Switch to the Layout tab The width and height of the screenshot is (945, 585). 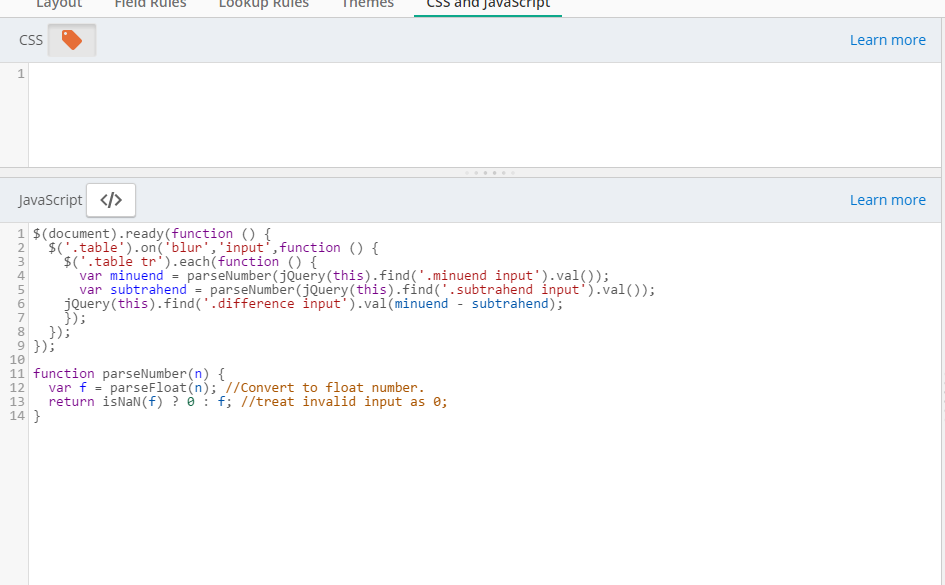pos(59,5)
